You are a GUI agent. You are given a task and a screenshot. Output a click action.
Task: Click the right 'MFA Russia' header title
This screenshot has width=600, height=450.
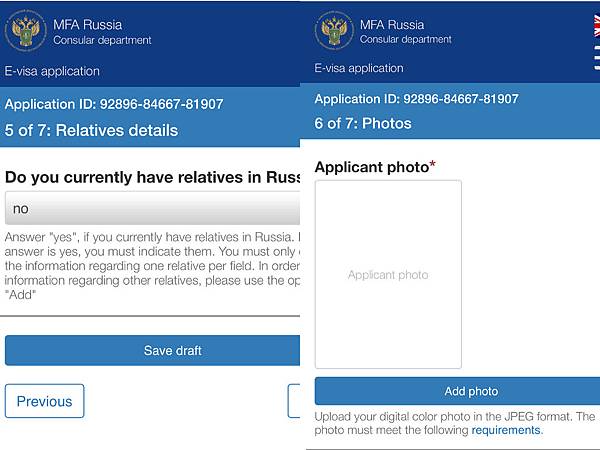tap(392, 25)
